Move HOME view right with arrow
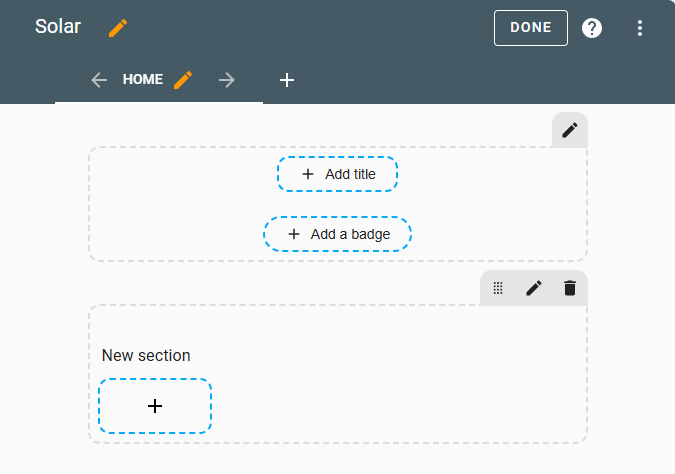This screenshot has width=675, height=474. click(x=226, y=80)
